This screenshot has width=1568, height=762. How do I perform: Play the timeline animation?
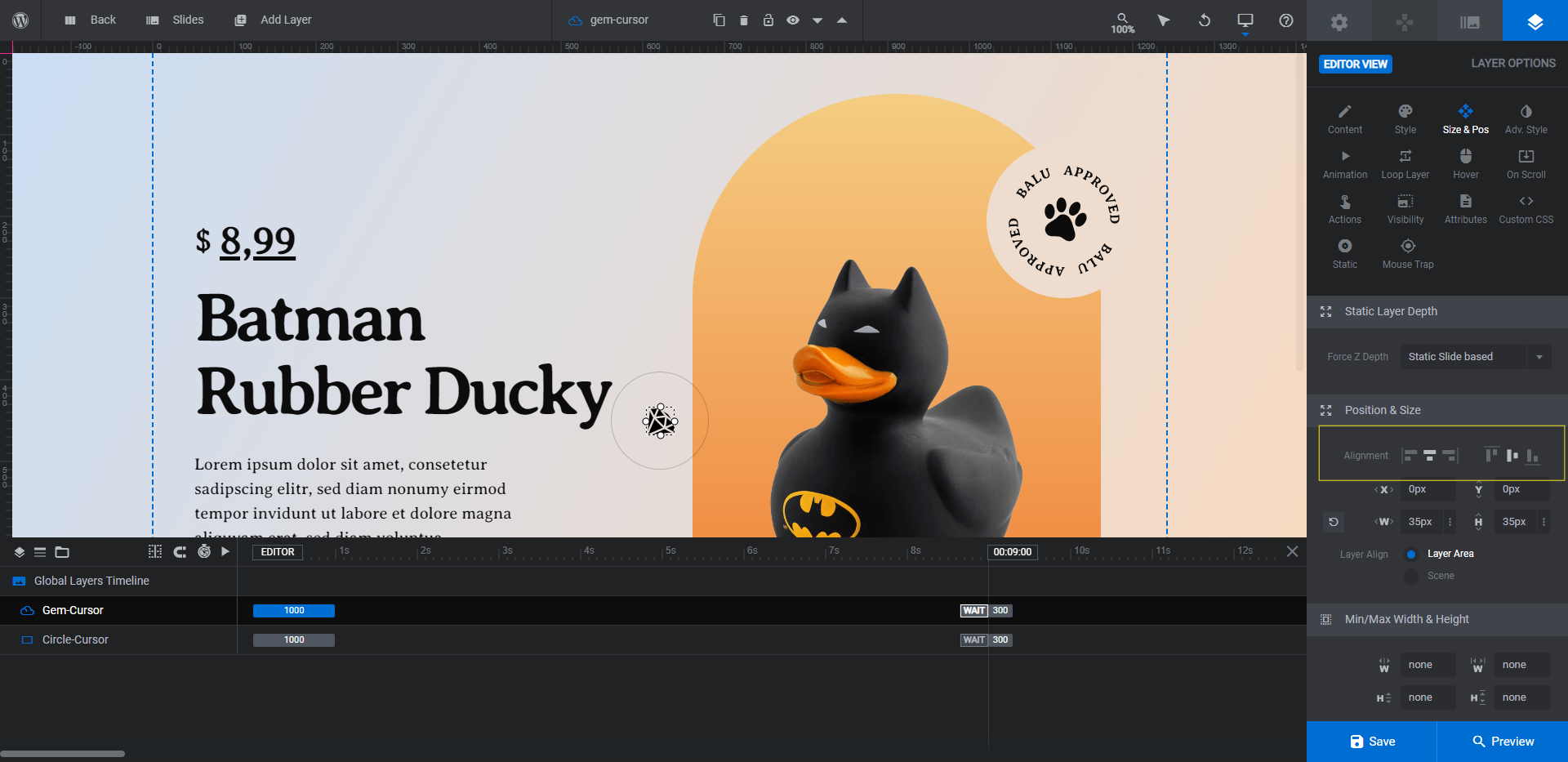[x=225, y=552]
